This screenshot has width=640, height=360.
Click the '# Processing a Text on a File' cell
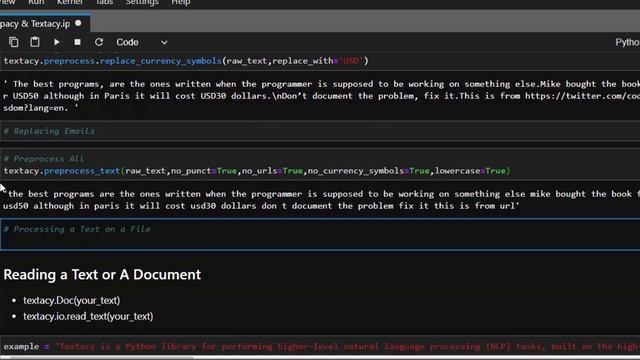click(320, 233)
